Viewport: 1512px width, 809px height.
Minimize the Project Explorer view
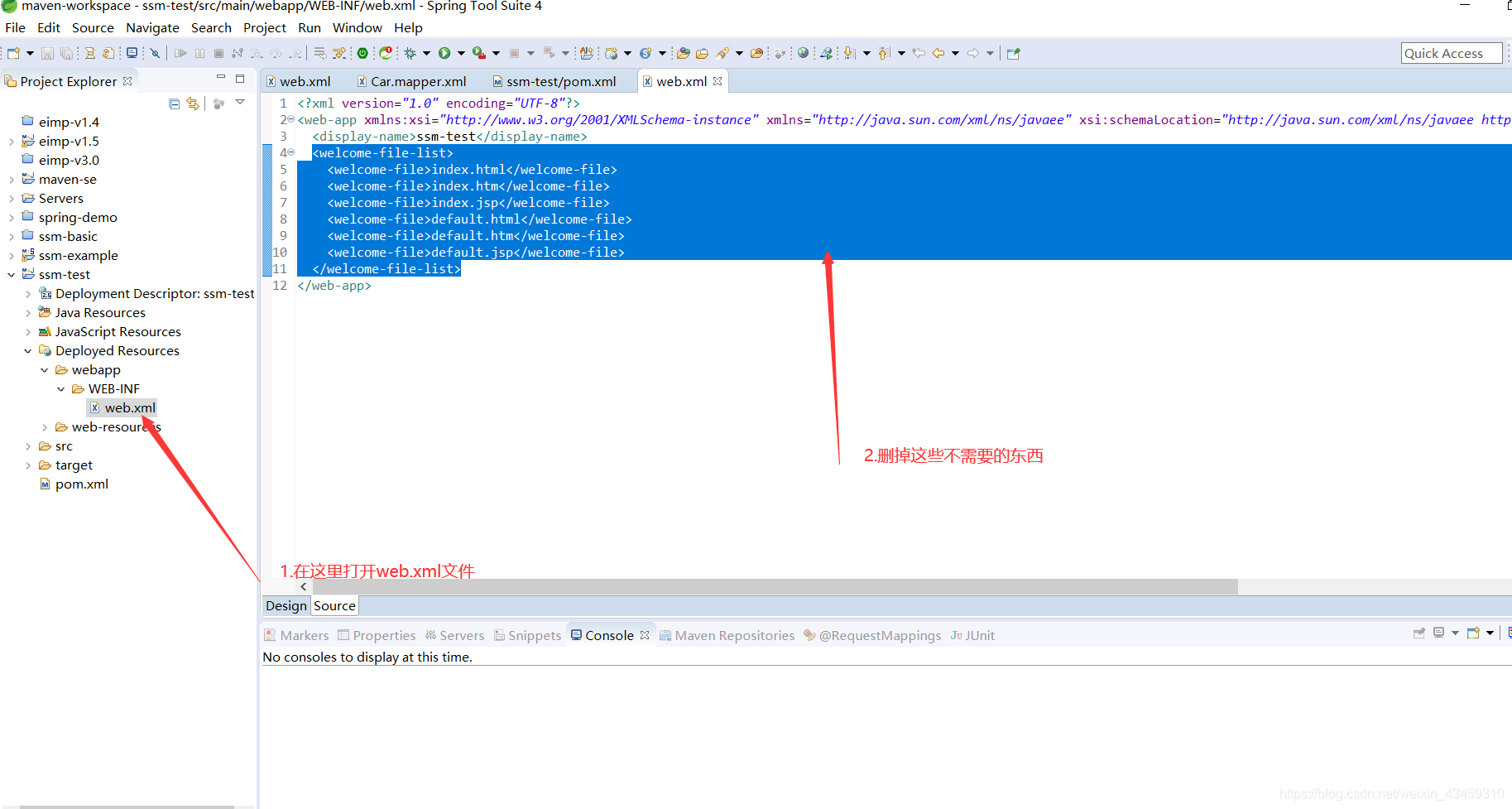click(221, 78)
